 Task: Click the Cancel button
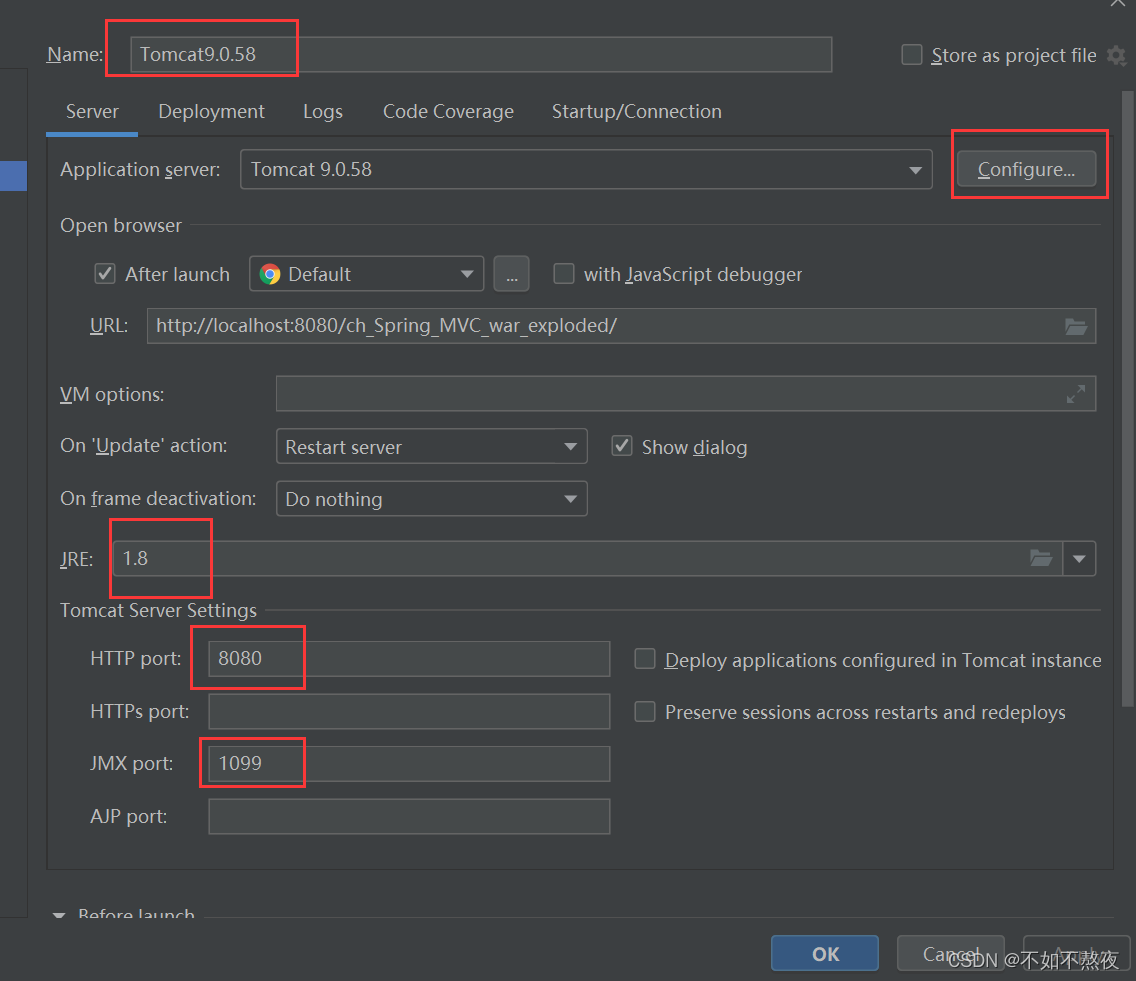951,953
